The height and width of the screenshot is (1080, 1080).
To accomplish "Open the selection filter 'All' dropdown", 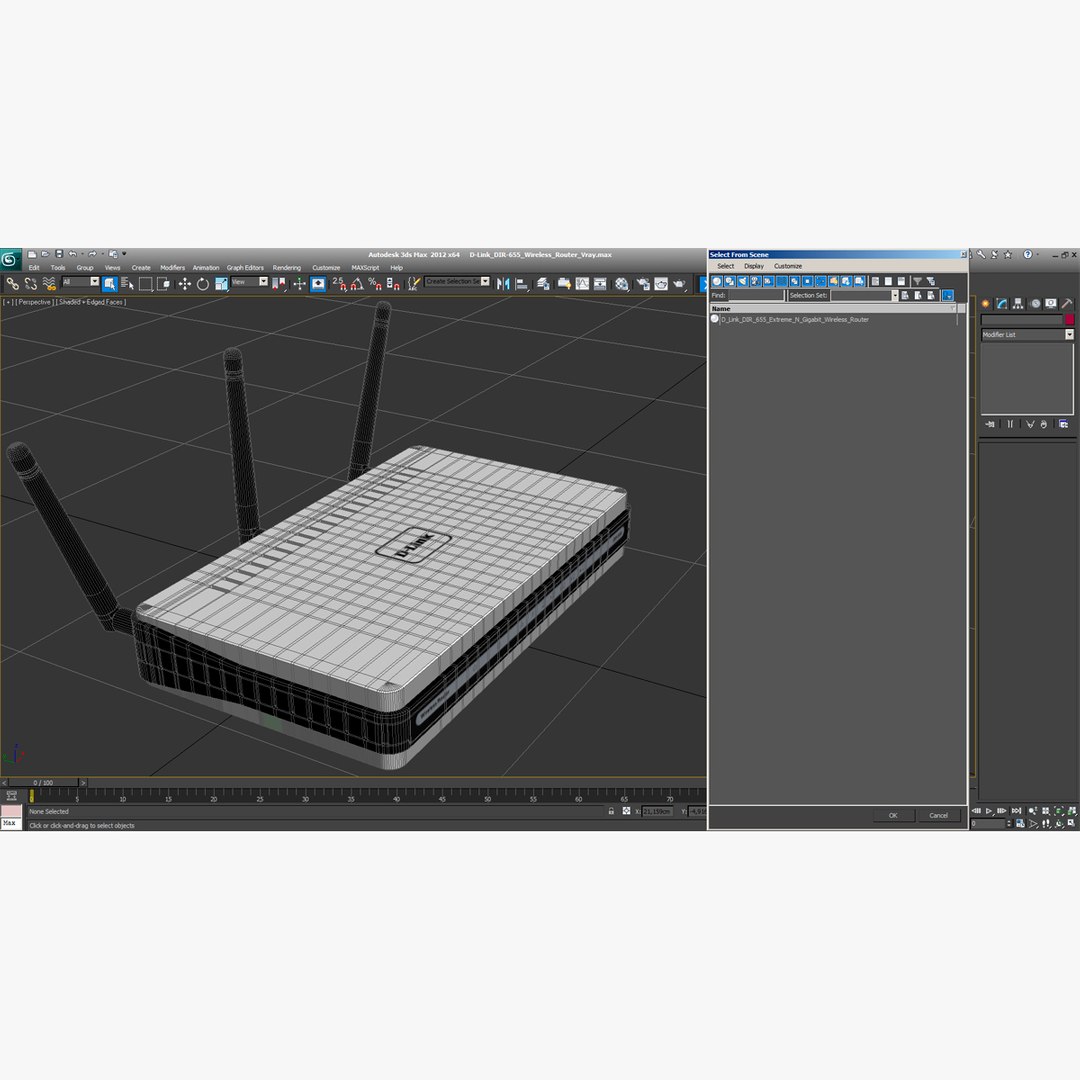I will [81, 282].
